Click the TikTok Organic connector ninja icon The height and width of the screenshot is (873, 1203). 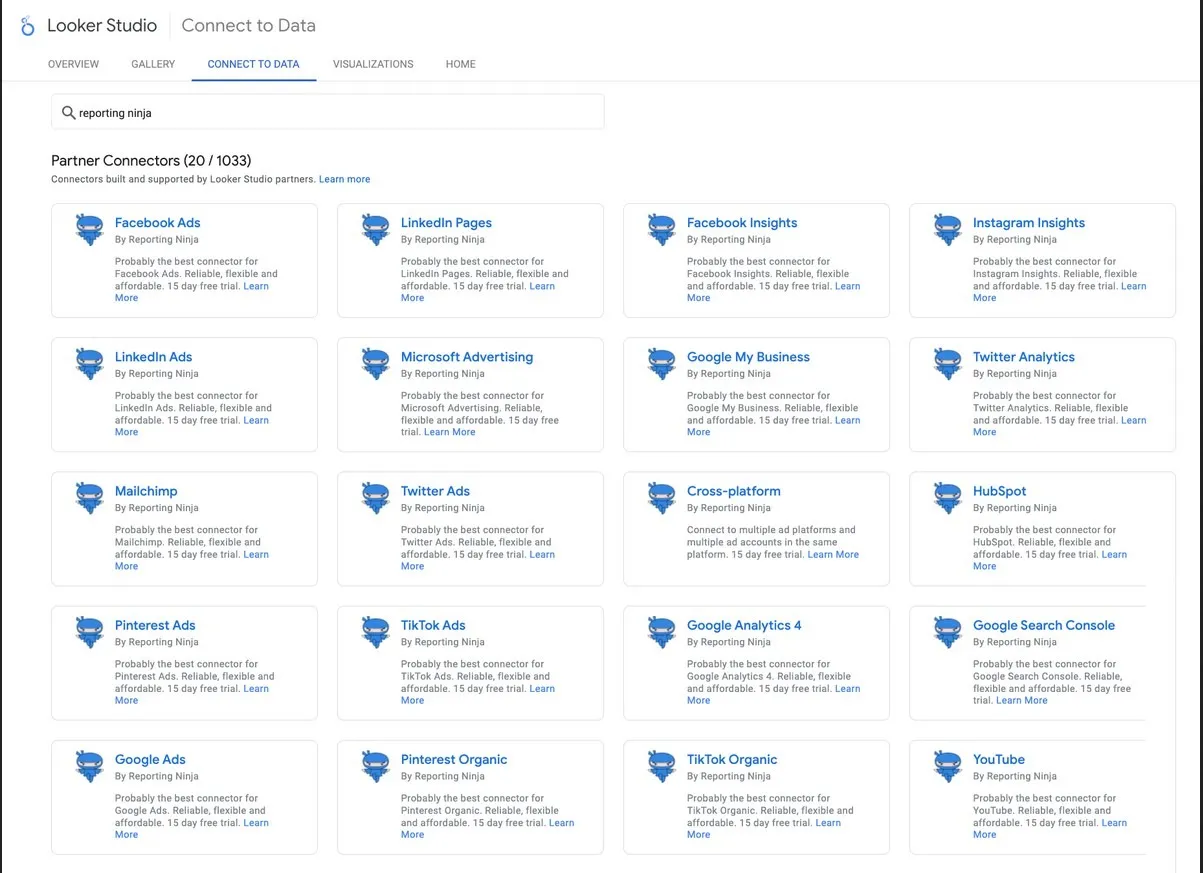(x=662, y=766)
